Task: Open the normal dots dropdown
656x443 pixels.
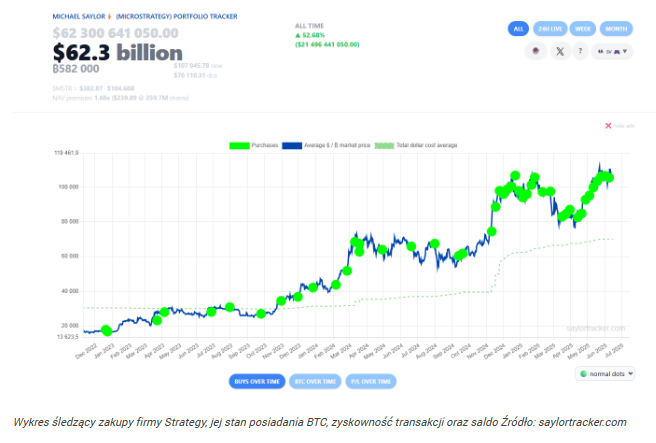Action: (x=605, y=374)
